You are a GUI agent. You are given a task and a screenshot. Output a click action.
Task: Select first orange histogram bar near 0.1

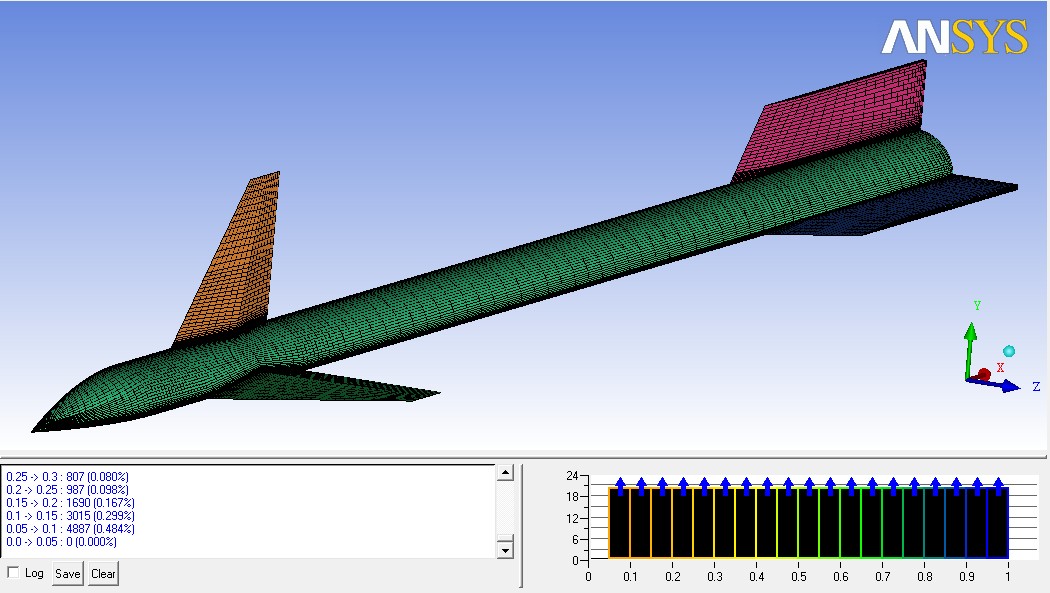(x=619, y=522)
